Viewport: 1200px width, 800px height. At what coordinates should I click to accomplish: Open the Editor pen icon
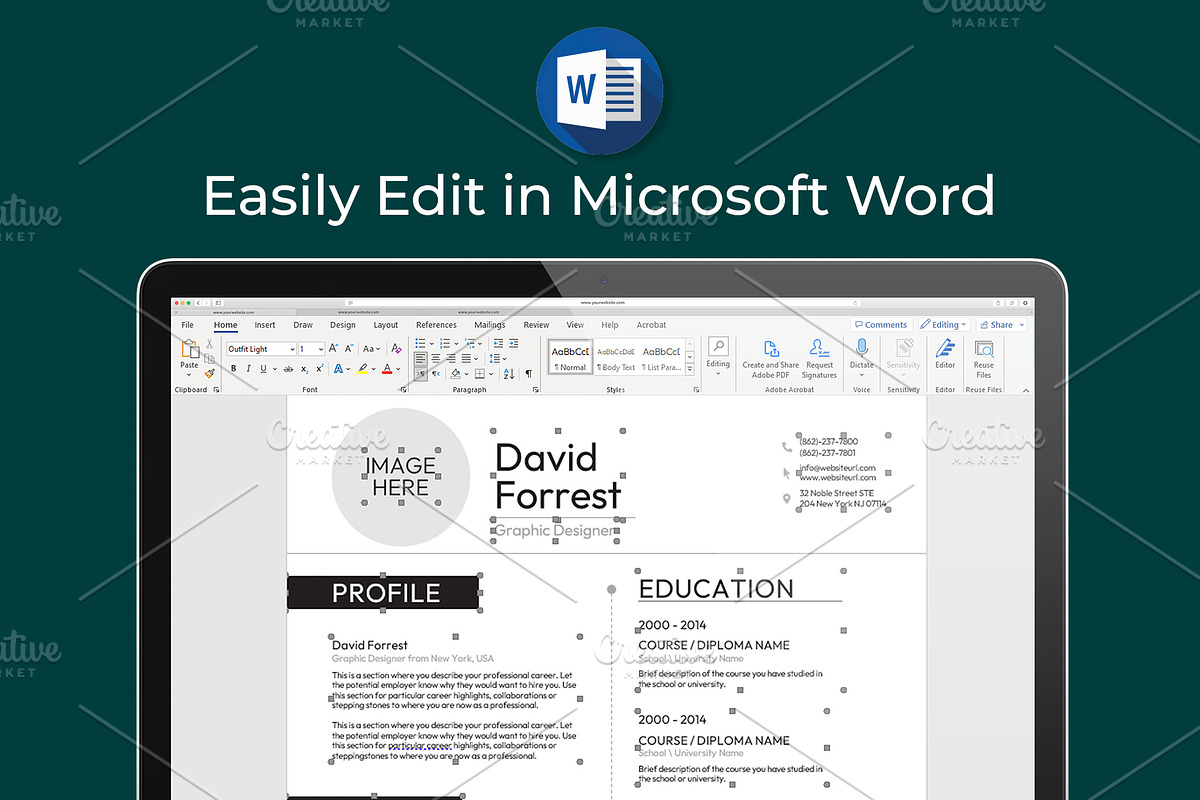(x=945, y=348)
